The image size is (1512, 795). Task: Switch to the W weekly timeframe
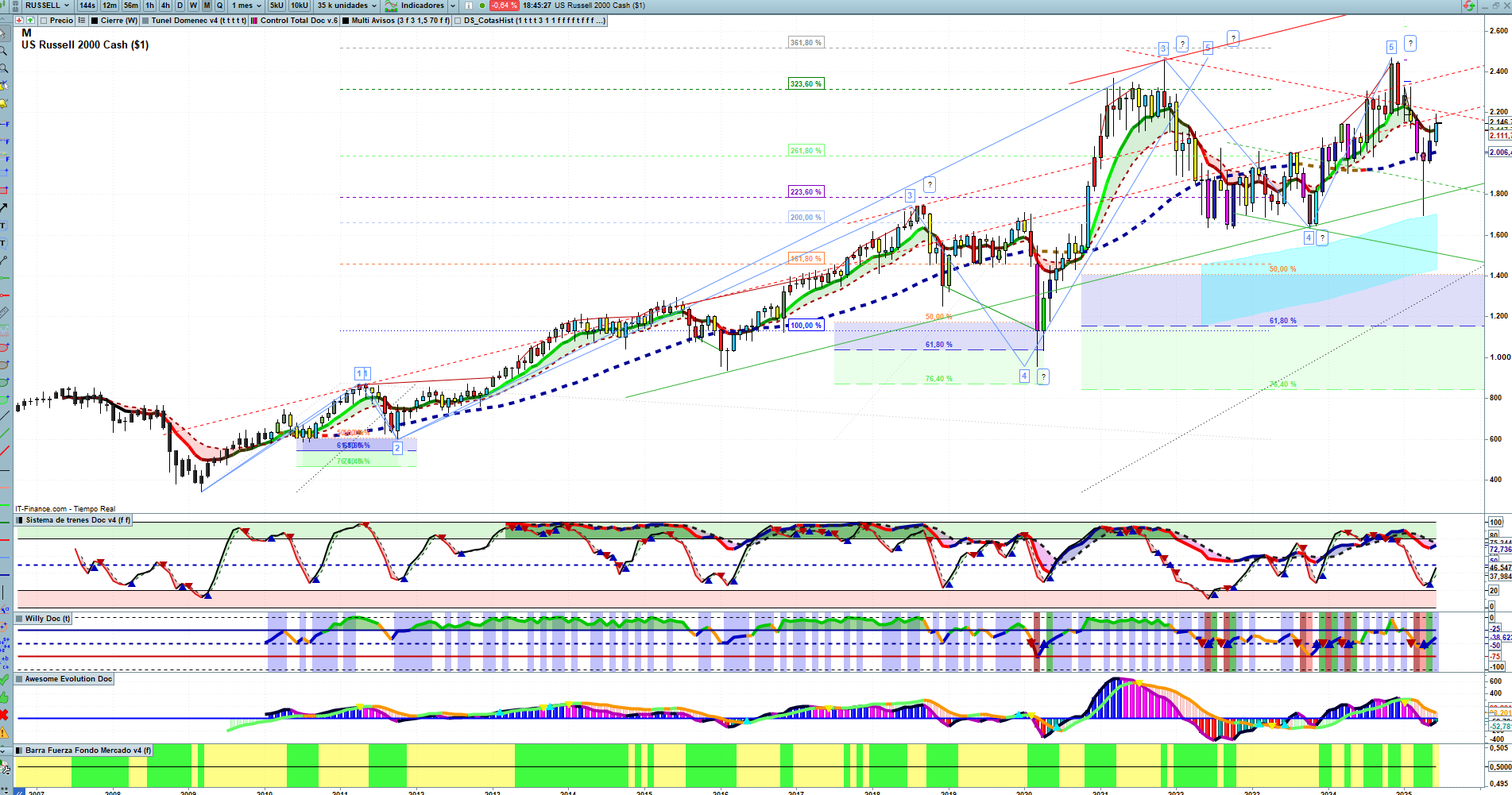(x=193, y=6)
